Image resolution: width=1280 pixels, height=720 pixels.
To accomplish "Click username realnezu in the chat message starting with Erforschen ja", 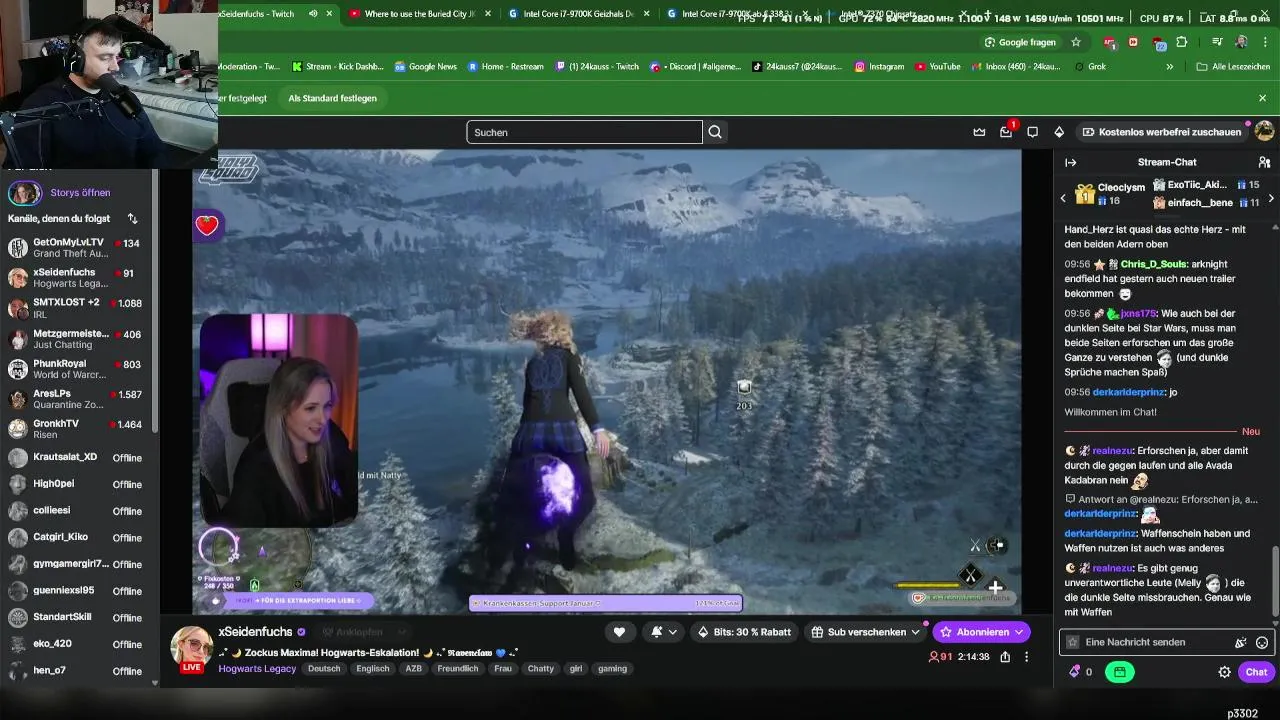I will (1111, 451).
